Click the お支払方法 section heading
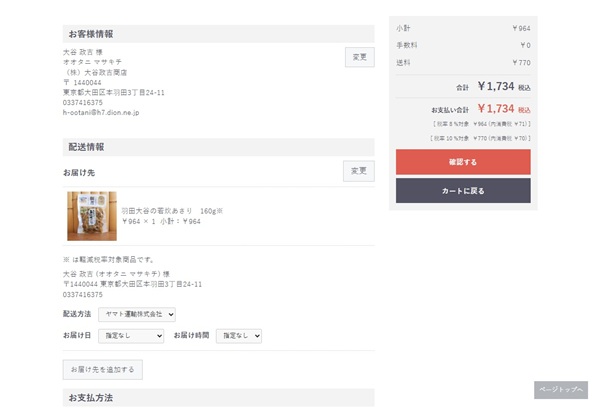This screenshot has height=410, width=600. (x=91, y=398)
